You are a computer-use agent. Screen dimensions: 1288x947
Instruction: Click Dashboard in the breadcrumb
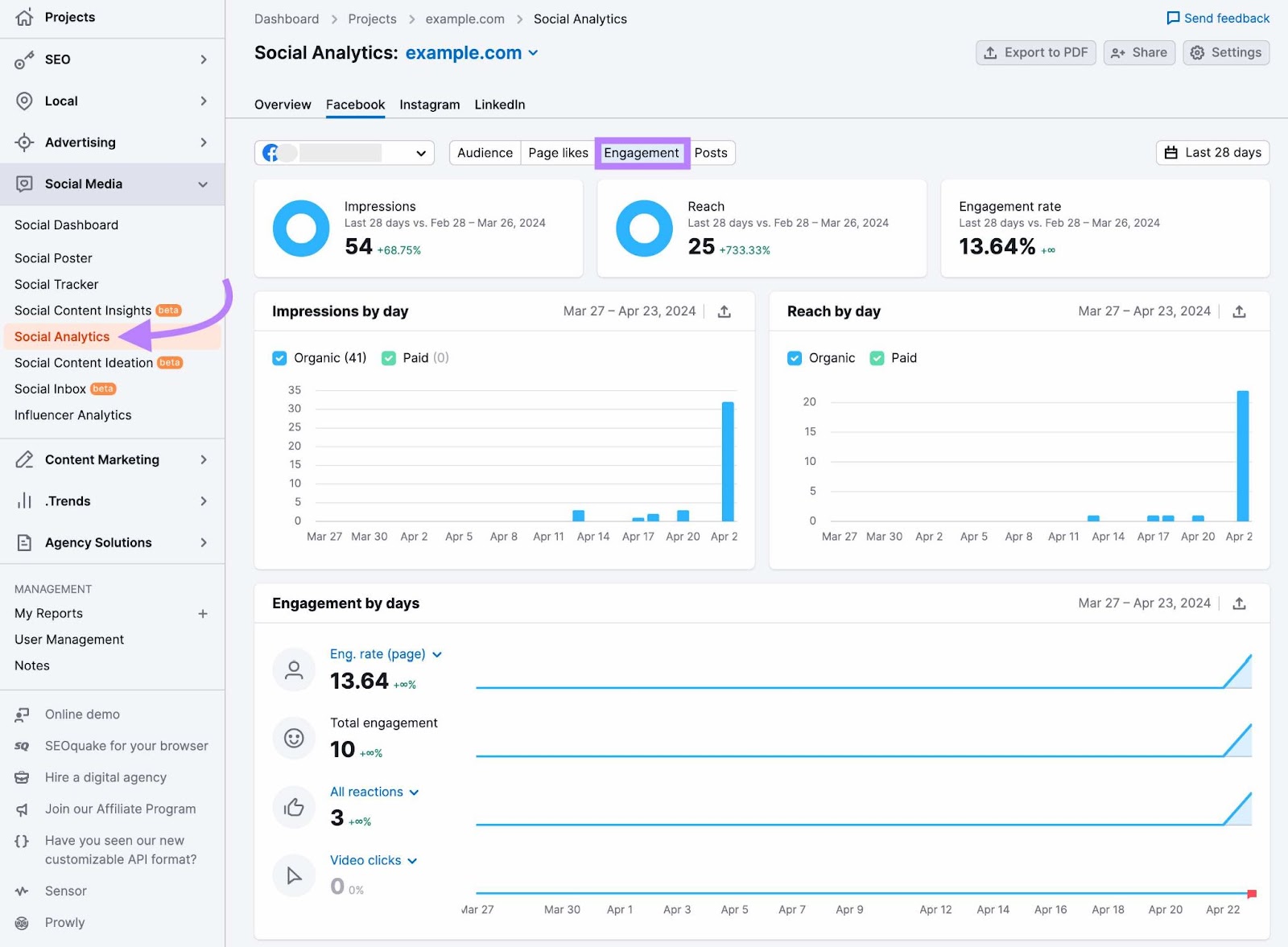(287, 19)
